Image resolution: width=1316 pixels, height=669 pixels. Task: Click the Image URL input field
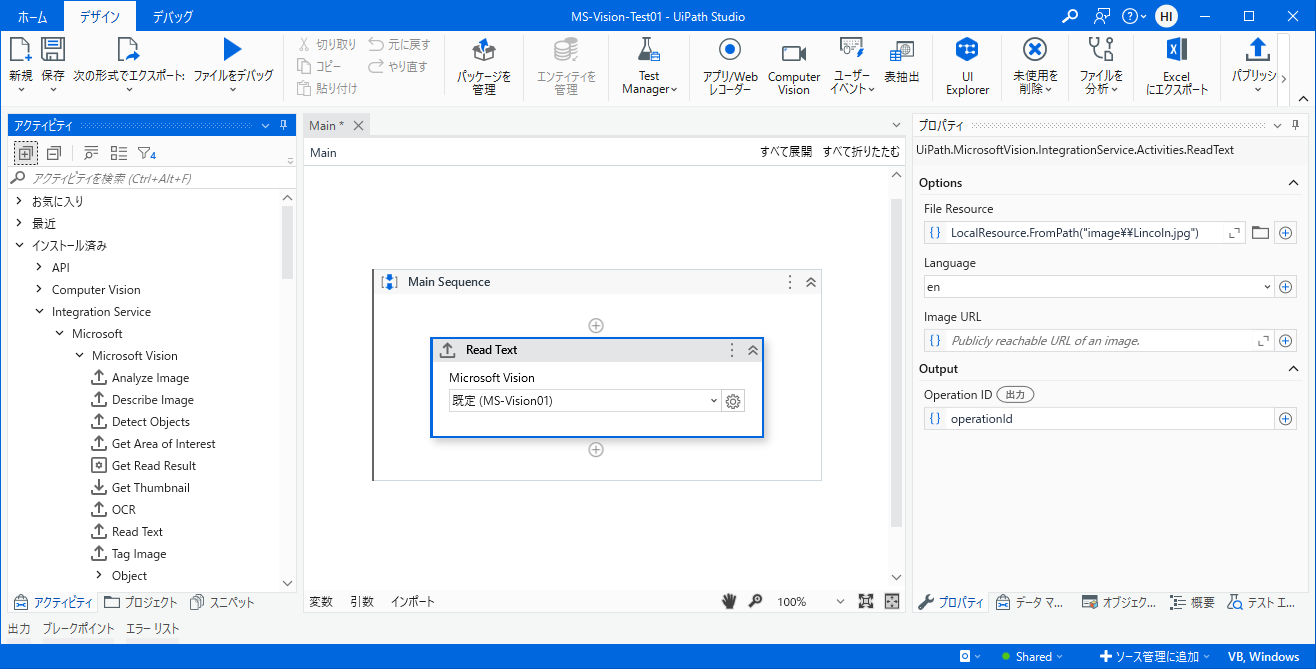tap(1098, 341)
